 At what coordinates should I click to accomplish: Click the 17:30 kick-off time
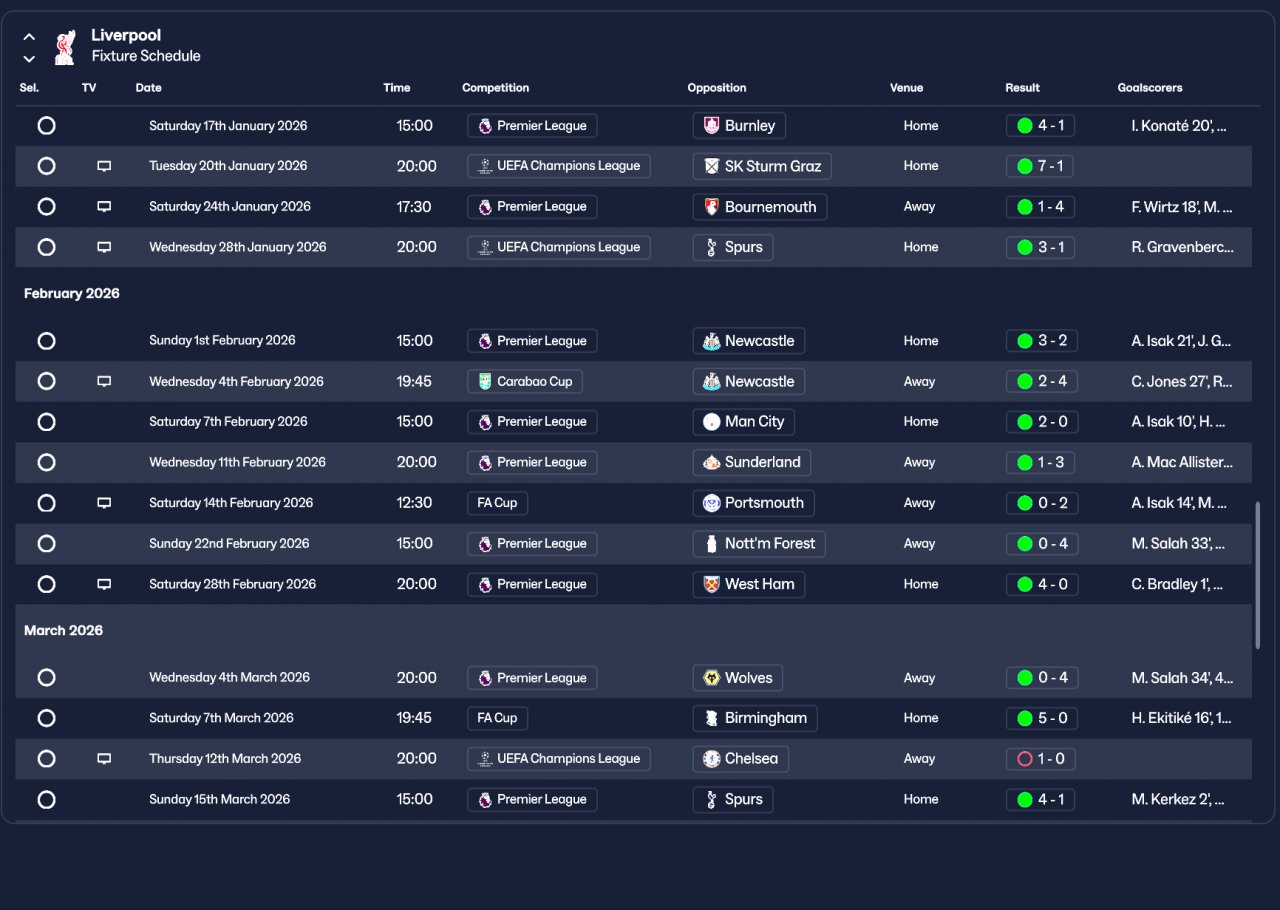tap(414, 207)
